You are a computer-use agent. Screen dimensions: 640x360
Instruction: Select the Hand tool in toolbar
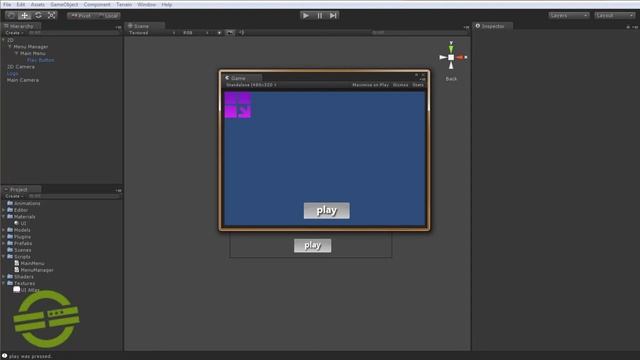coord(11,16)
